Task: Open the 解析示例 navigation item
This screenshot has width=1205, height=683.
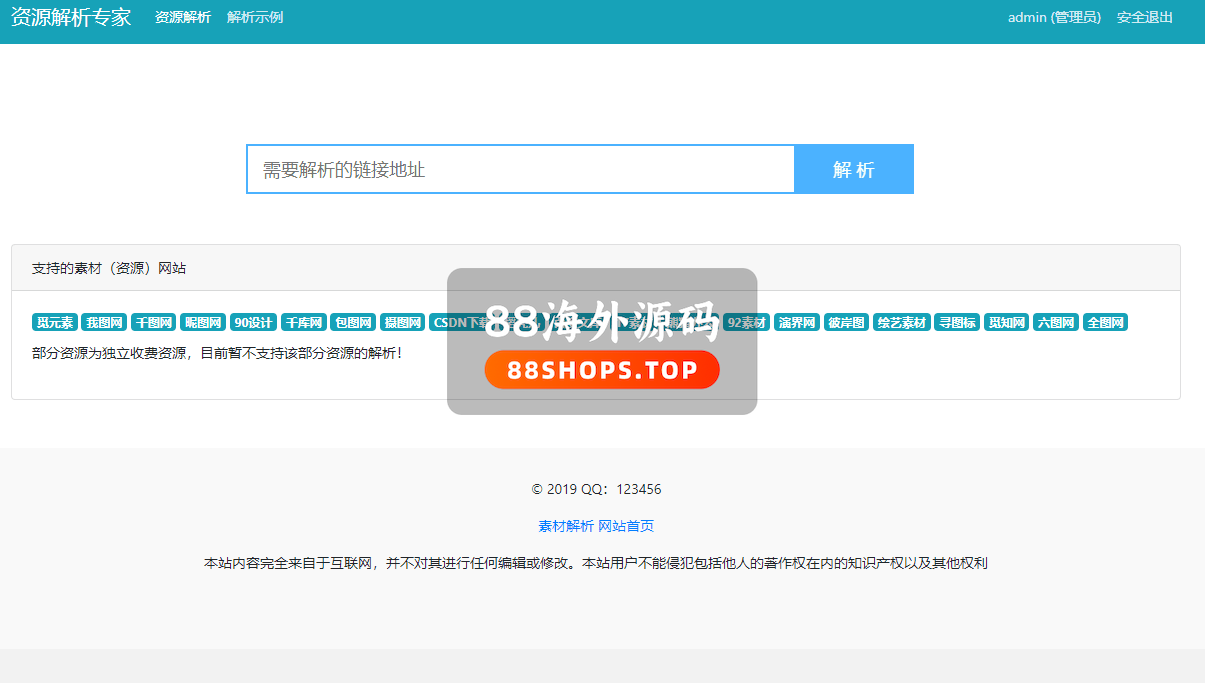Action: click(x=255, y=17)
